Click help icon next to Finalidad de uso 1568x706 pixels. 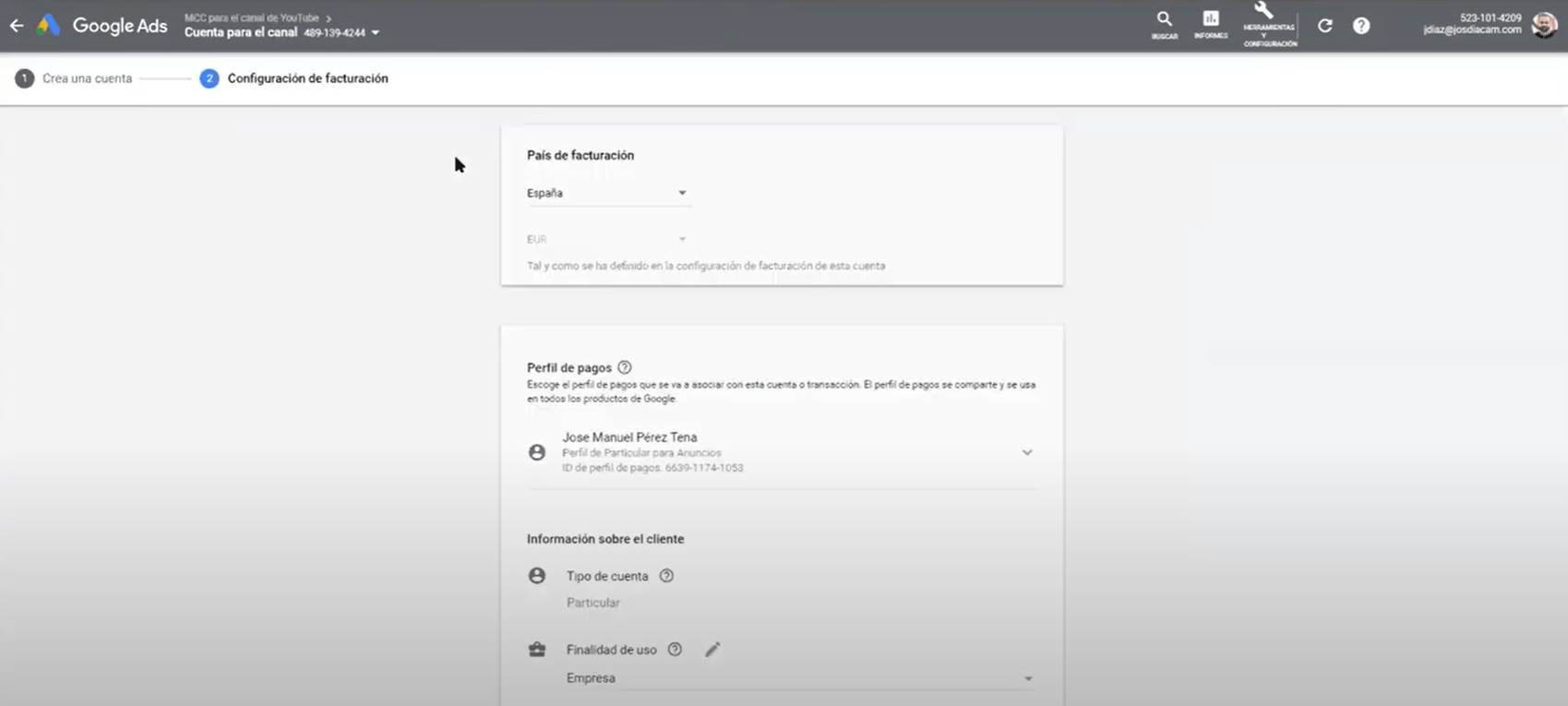675,650
